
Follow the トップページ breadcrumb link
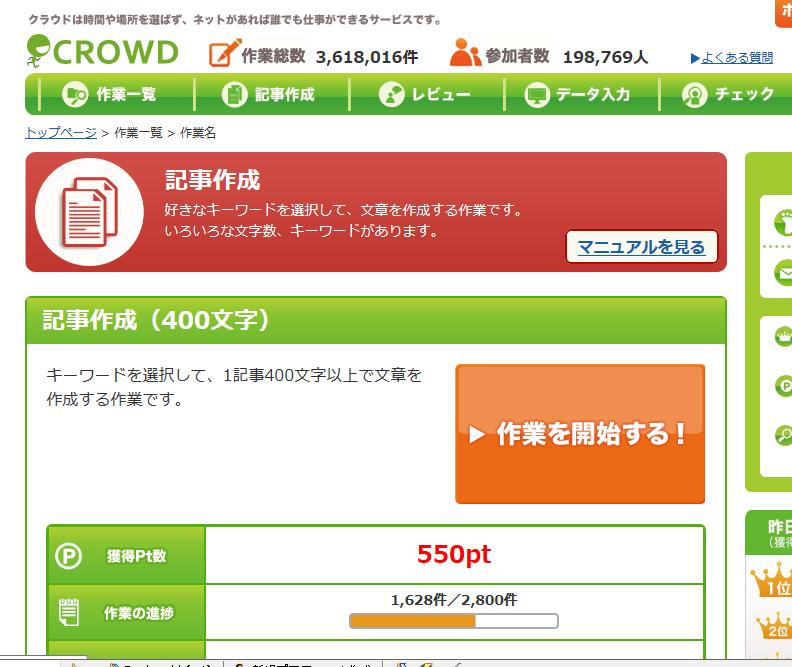tap(61, 132)
